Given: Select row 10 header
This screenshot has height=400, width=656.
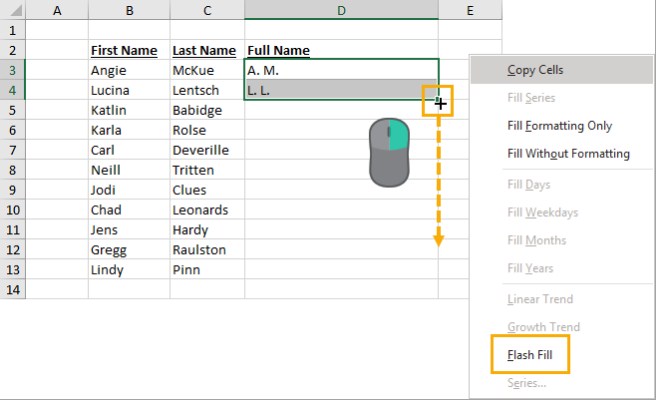Looking at the screenshot, I should click(13, 210).
